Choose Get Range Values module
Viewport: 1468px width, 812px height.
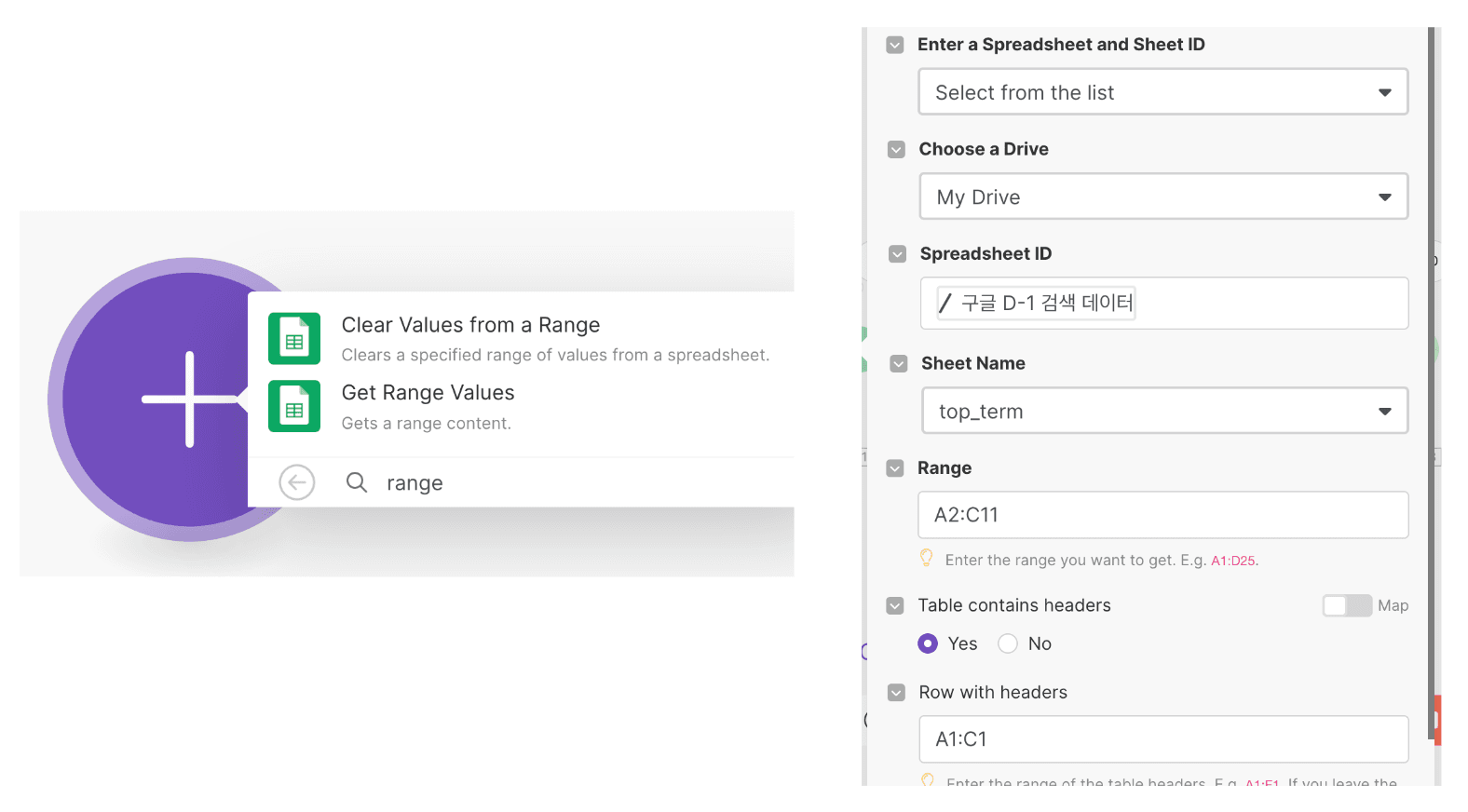click(x=522, y=406)
